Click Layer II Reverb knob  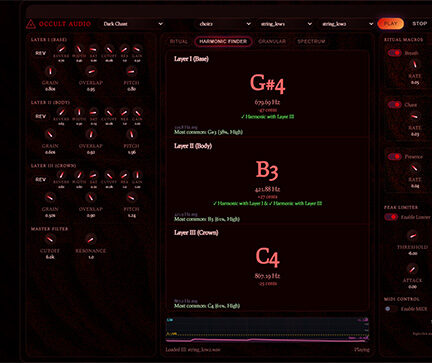point(61,112)
